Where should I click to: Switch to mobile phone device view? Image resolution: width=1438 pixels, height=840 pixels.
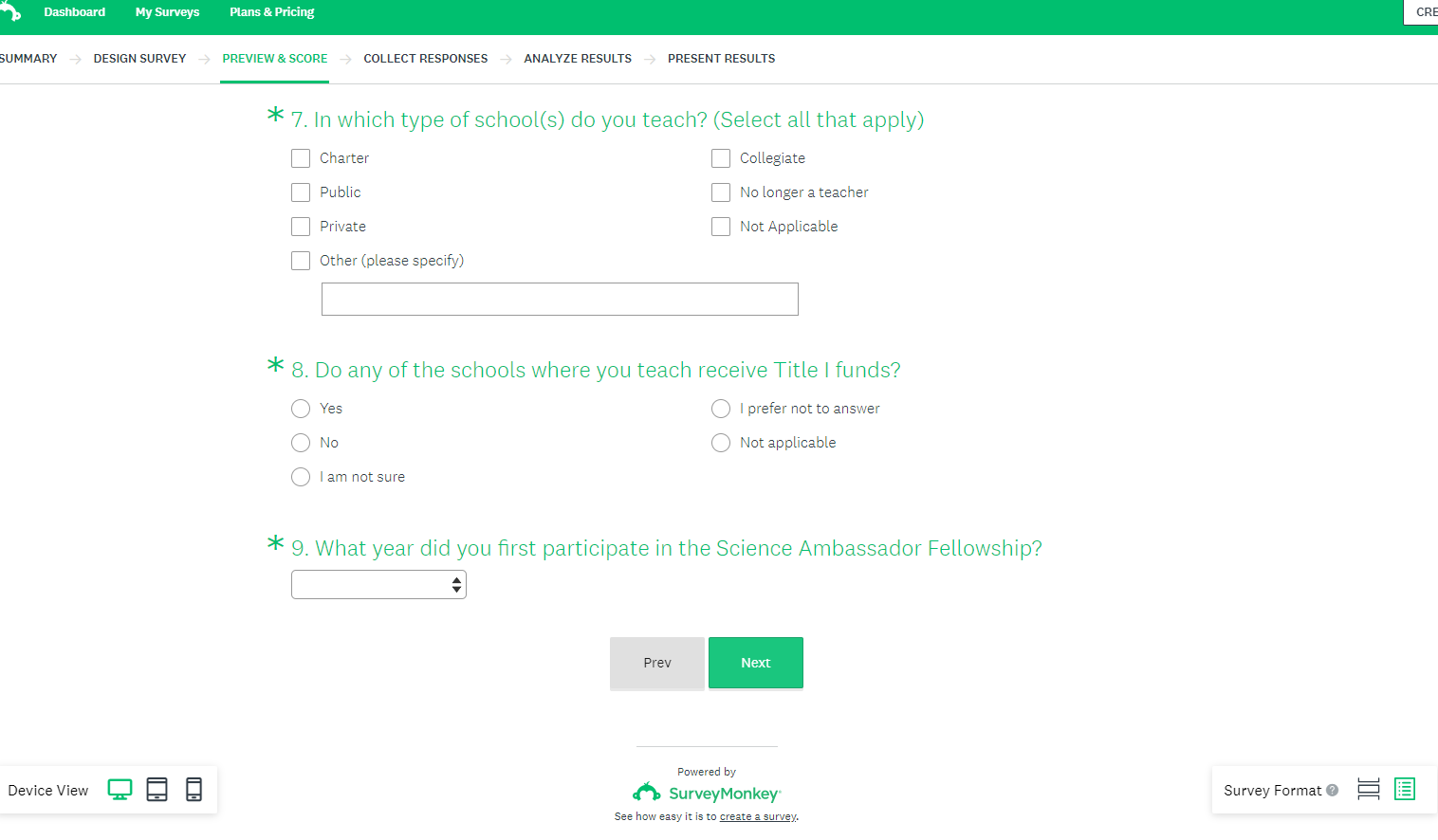(194, 790)
